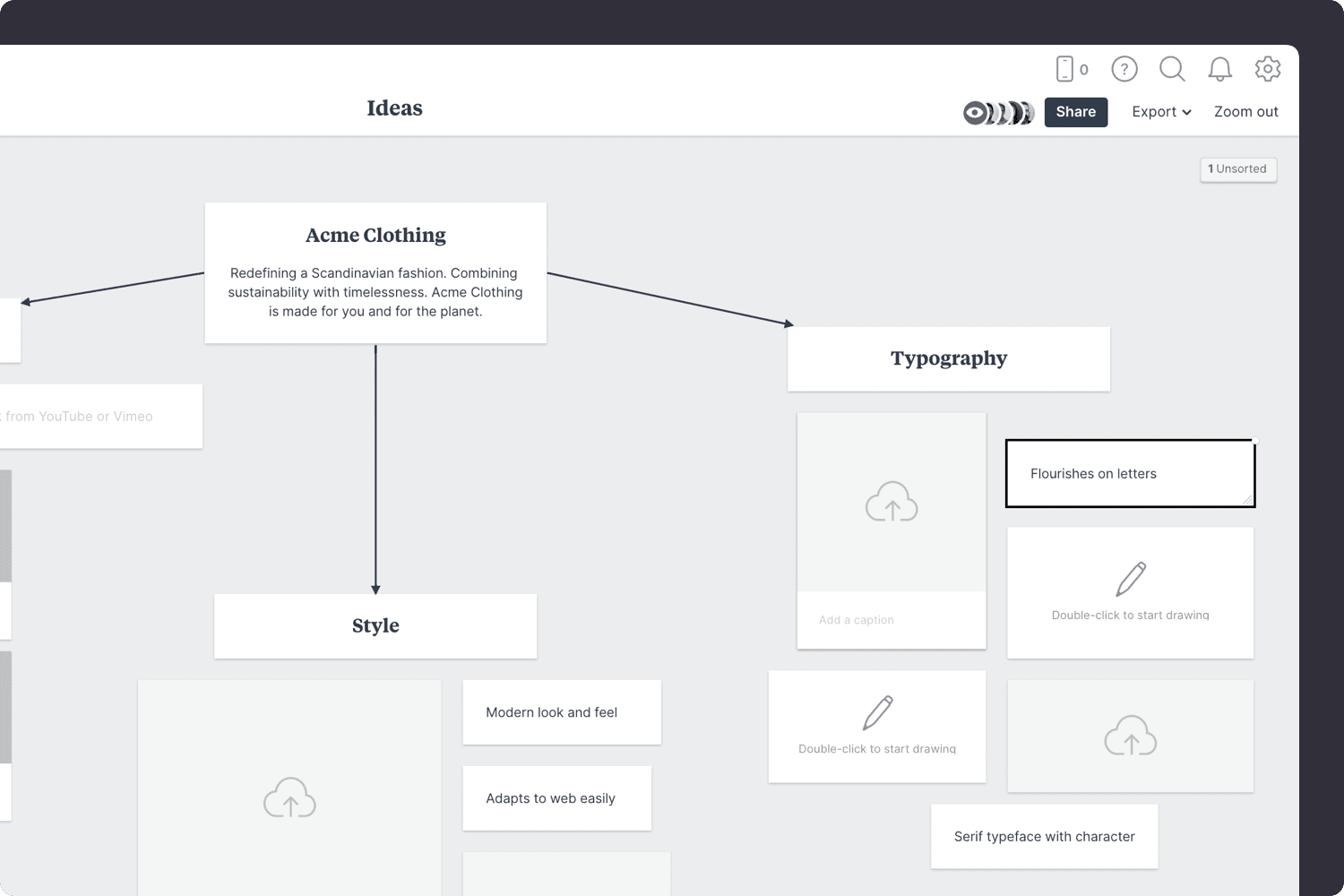Screen dimensions: 1344x896
Task: Select the Adapts to web easily note
Action: [x=557, y=798]
